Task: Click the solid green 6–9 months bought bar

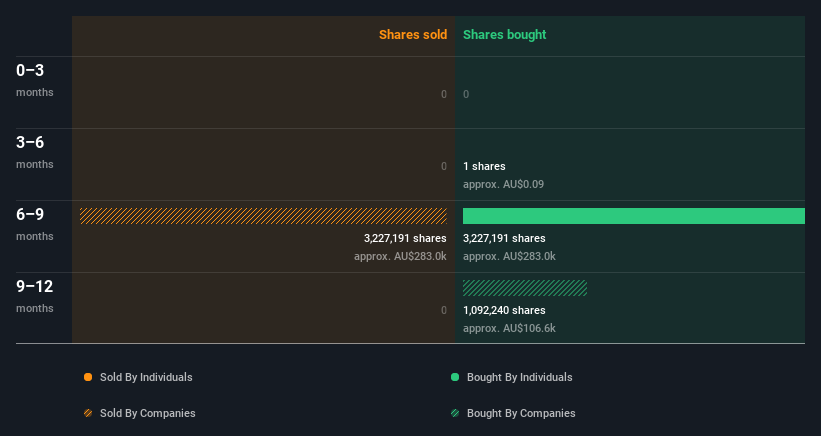Action: pos(634,216)
